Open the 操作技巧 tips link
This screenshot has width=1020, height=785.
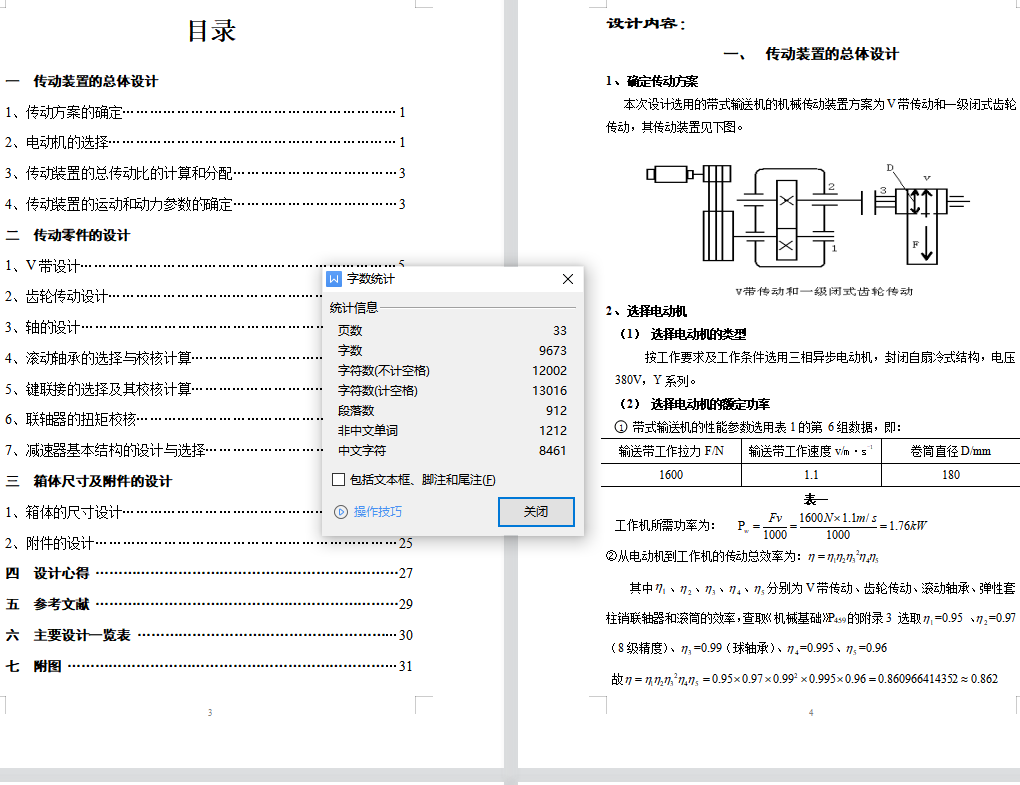pyautogui.click(x=377, y=512)
